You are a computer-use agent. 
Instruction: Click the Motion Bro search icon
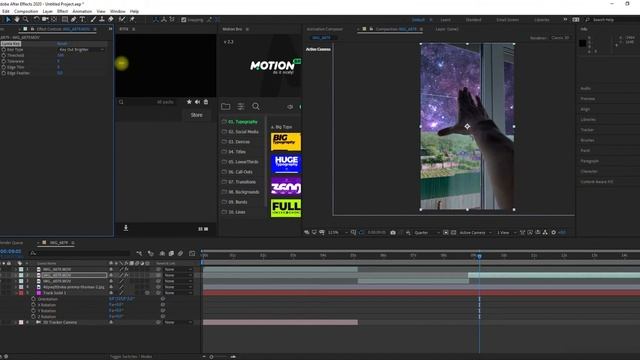pyautogui.click(x=256, y=107)
